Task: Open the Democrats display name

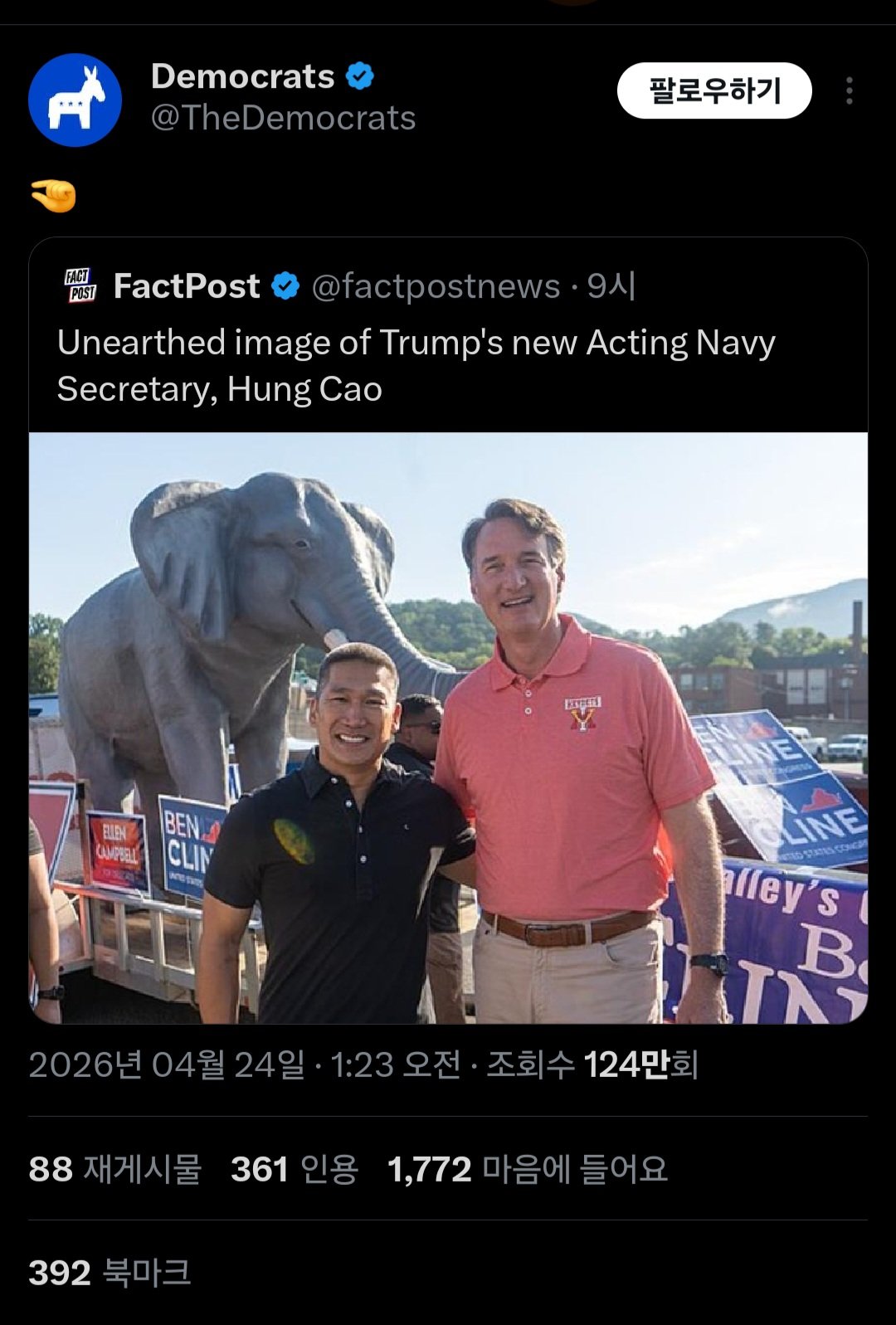Action: pos(242,76)
